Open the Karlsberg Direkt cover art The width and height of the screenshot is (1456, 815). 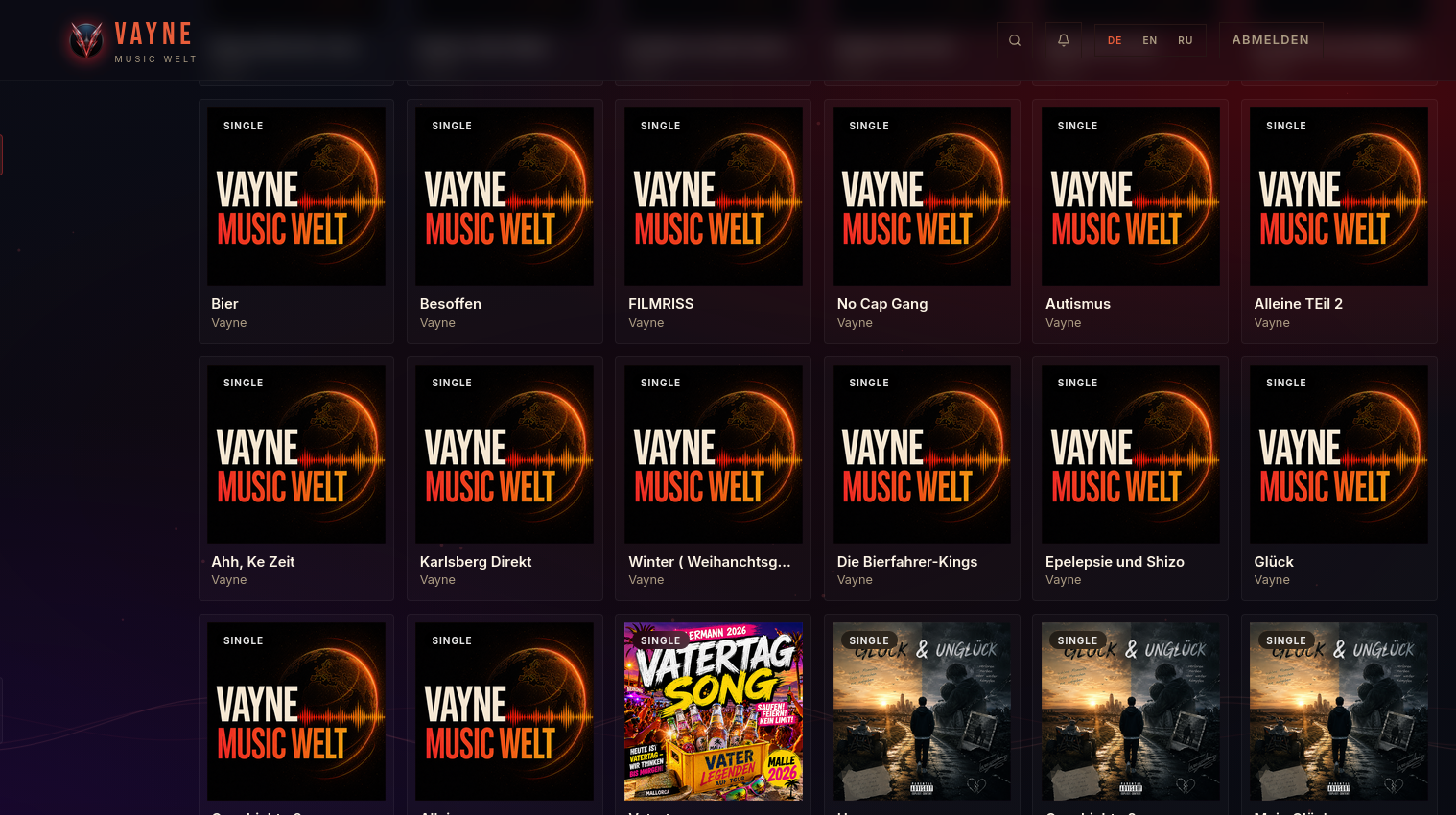click(x=505, y=454)
